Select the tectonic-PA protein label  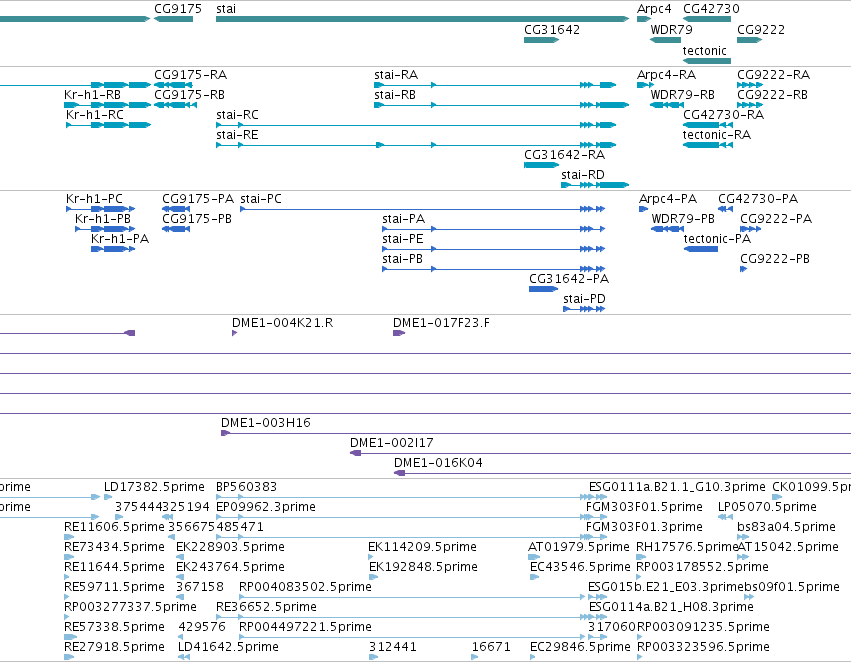[x=717, y=239]
